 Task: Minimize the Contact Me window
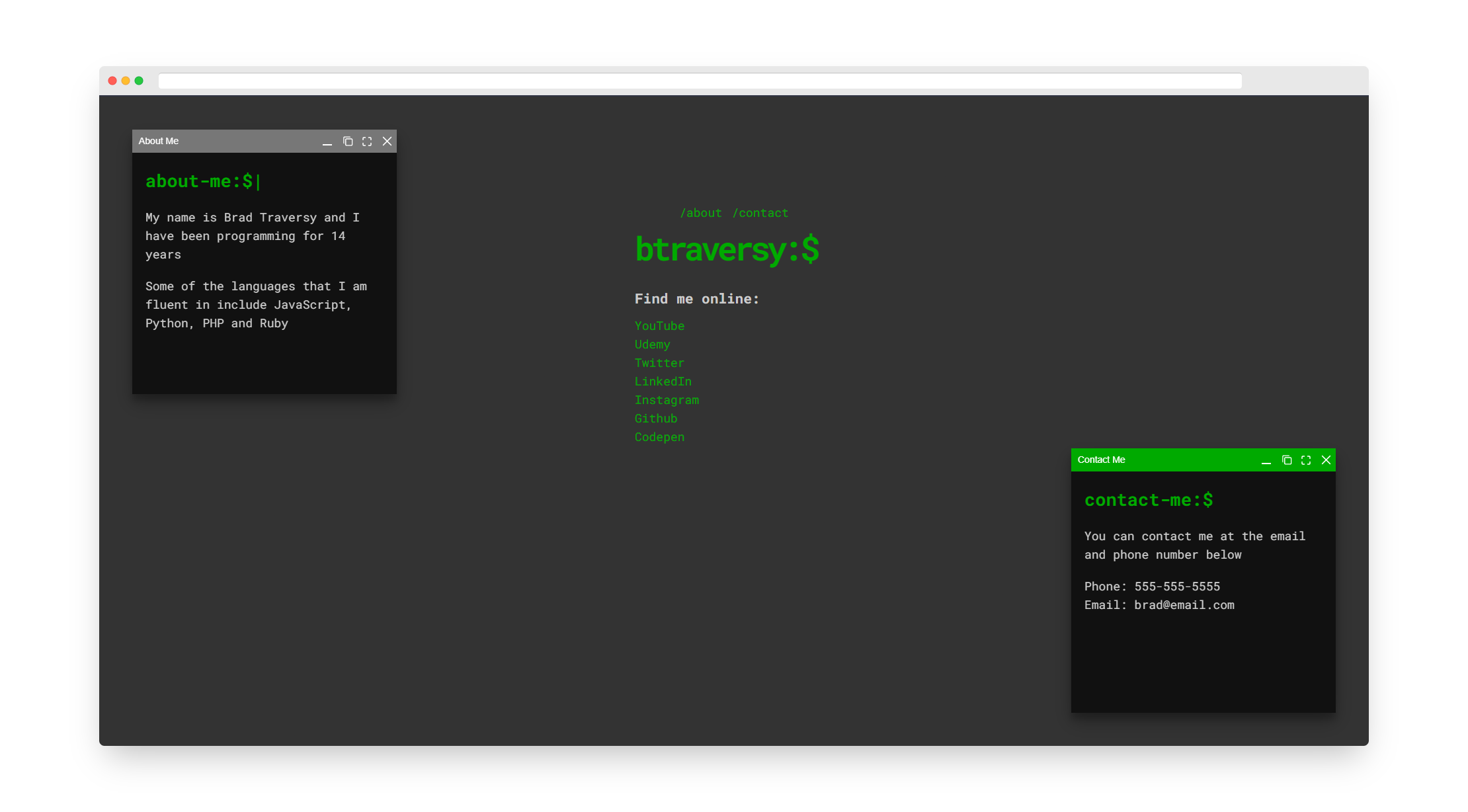(x=1266, y=460)
